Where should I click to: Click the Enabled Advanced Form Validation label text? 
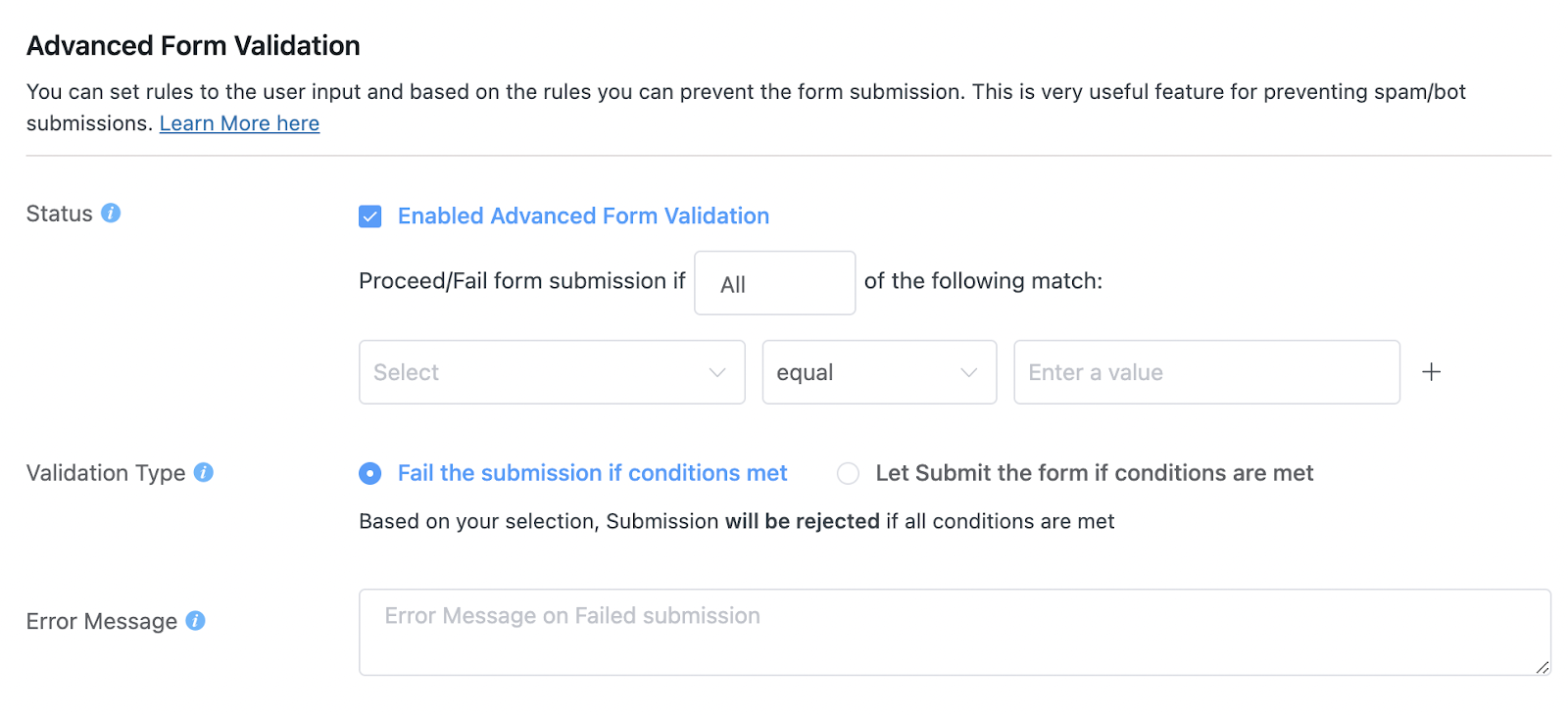click(x=583, y=216)
